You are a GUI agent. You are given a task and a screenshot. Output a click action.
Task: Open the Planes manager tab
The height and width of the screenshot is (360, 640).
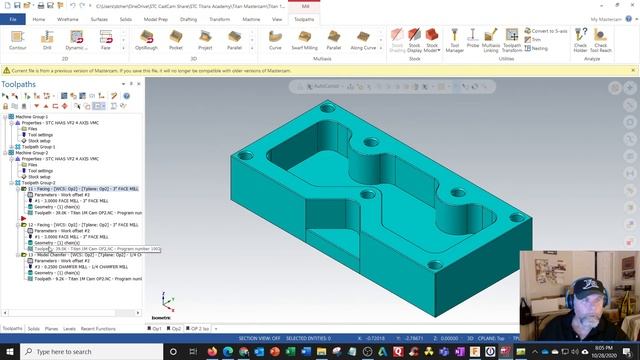[51, 329]
